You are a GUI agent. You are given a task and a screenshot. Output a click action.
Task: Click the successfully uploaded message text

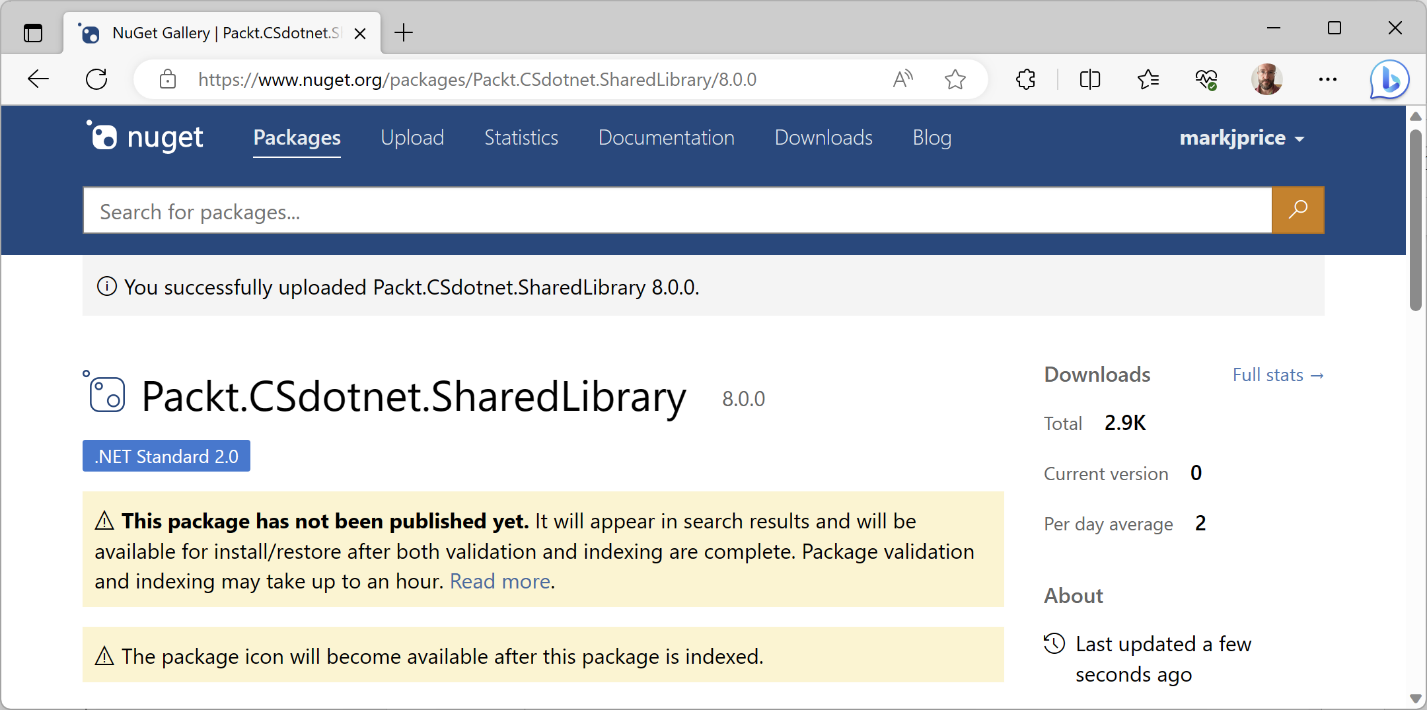pos(412,287)
